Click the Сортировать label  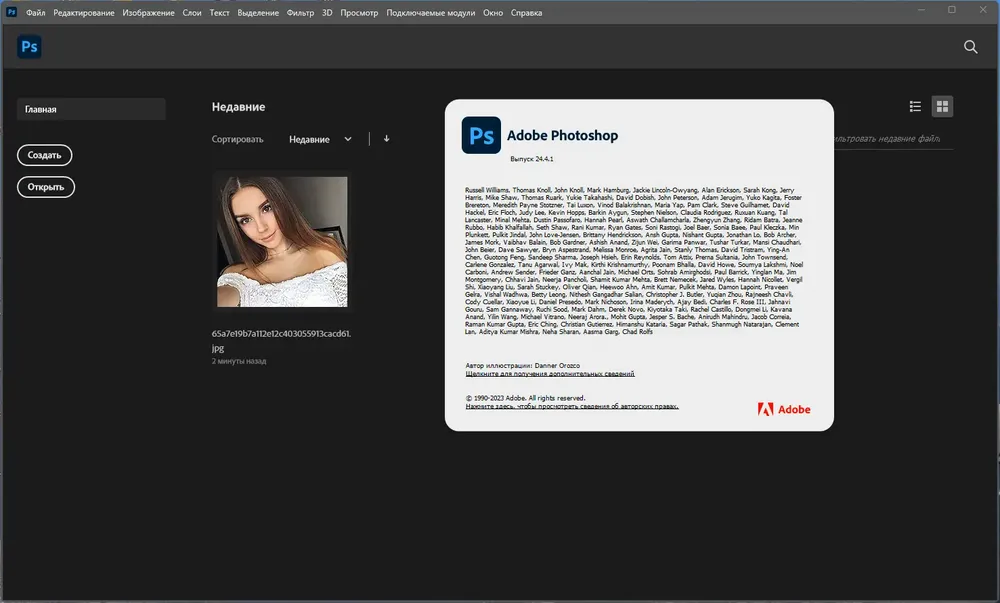point(237,139)
